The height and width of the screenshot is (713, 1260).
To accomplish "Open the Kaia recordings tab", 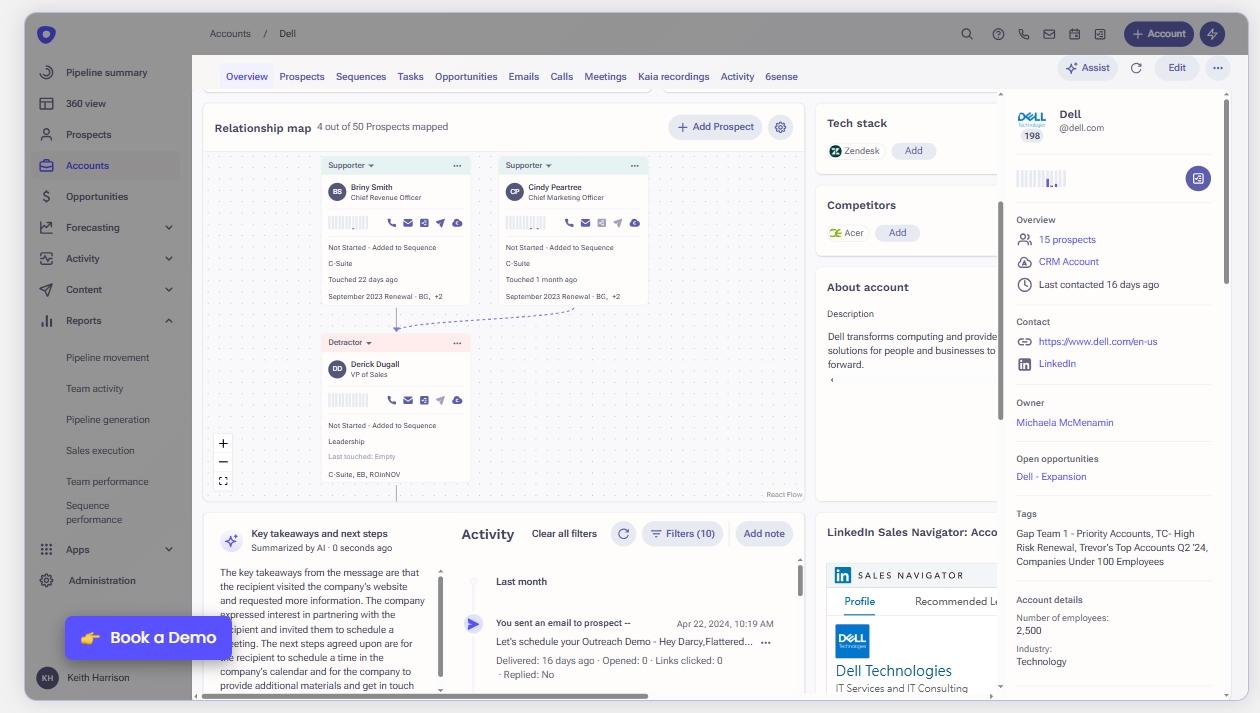I will (x=674, y=77).
